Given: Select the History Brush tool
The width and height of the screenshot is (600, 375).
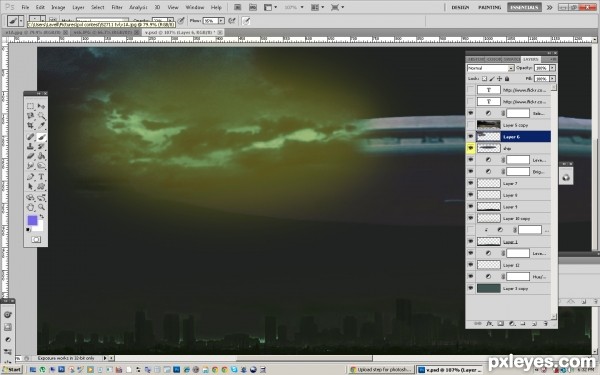Looking at the screenshot, I should click(x=41, y=146).
